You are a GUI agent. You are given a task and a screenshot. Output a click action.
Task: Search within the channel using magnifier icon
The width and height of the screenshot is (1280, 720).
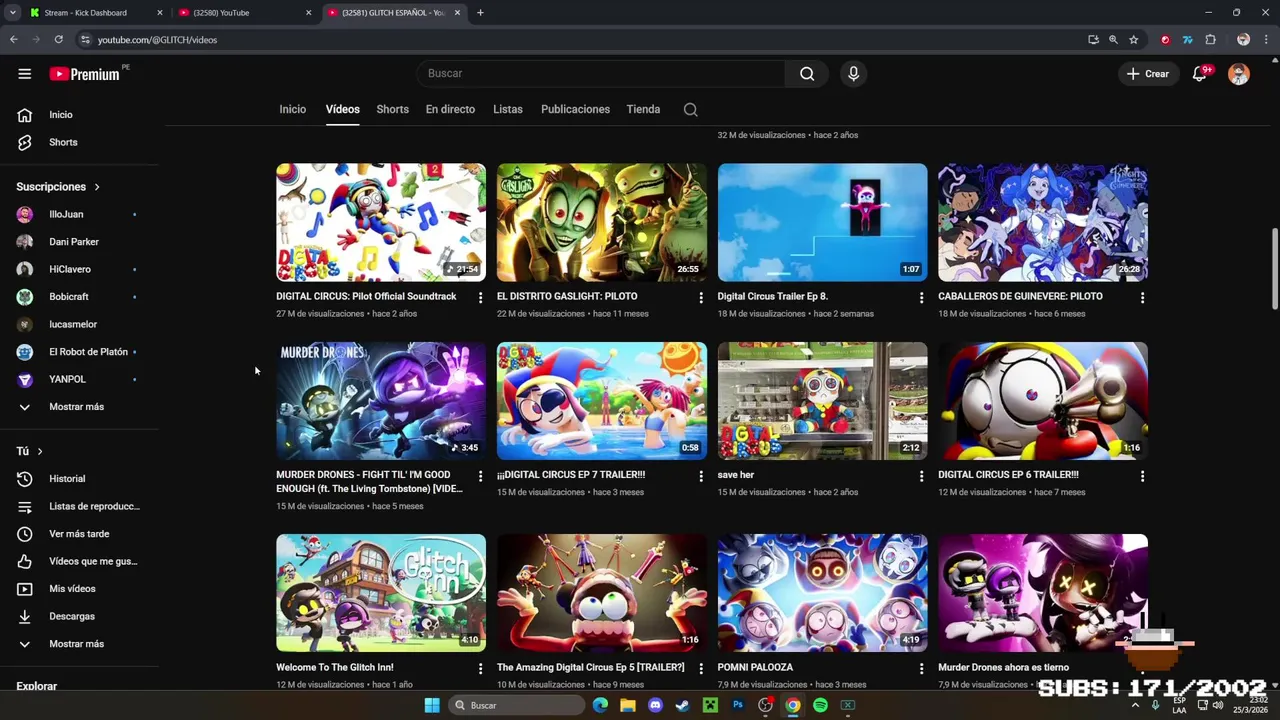[691, 110]
